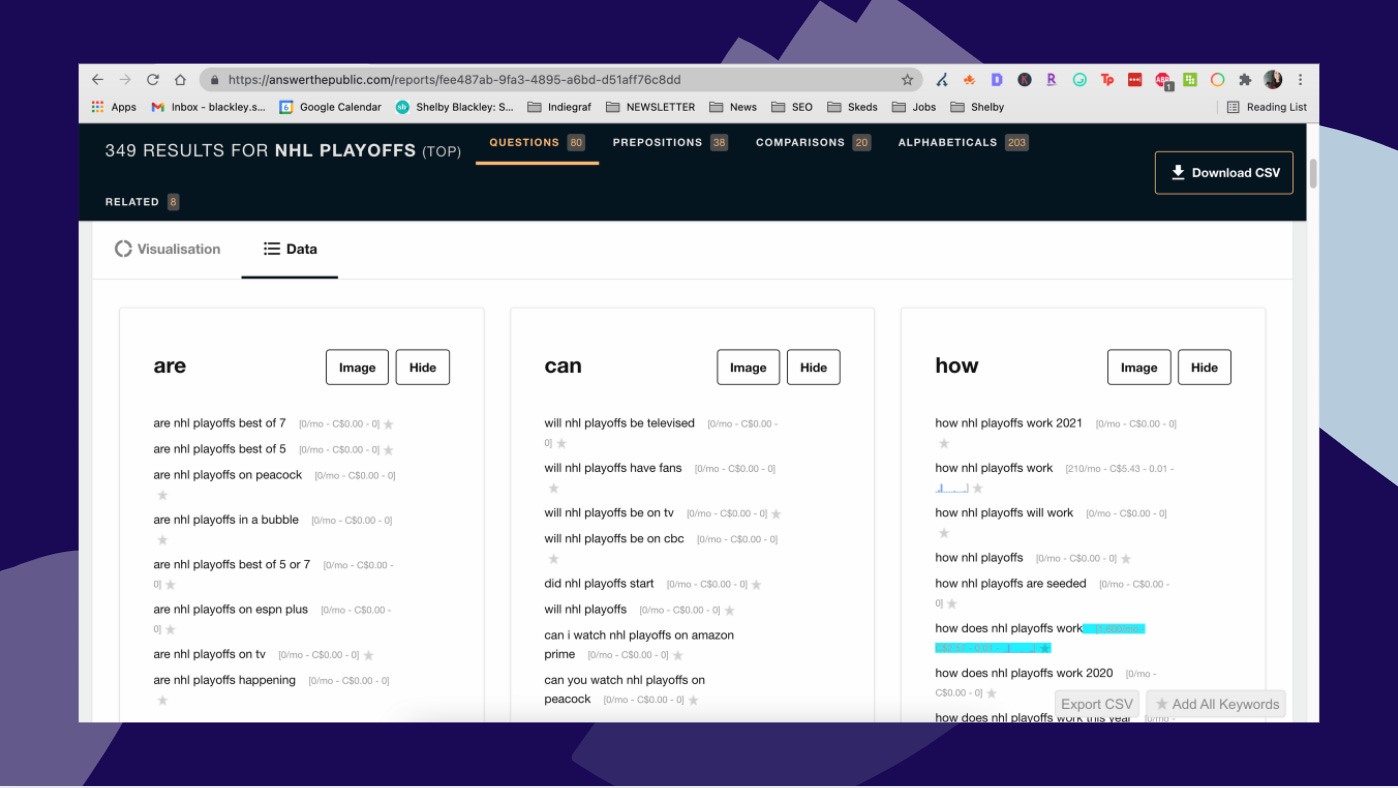This screenshot has height=788, width=1398.
Task: Click 'how nhl playoffs are seeded' text
Action: tap(1010, 583)
